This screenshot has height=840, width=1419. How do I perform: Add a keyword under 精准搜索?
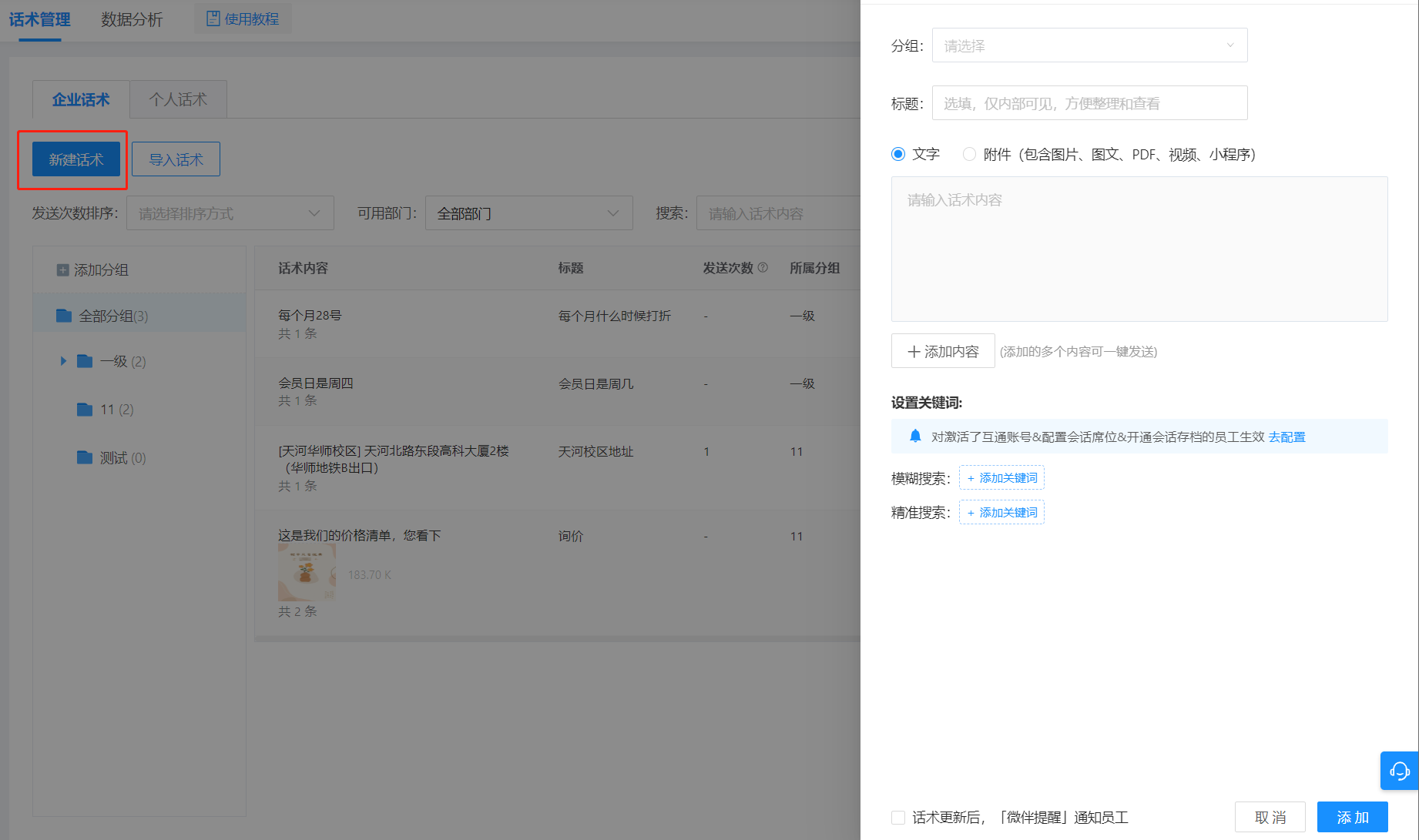1001,512
